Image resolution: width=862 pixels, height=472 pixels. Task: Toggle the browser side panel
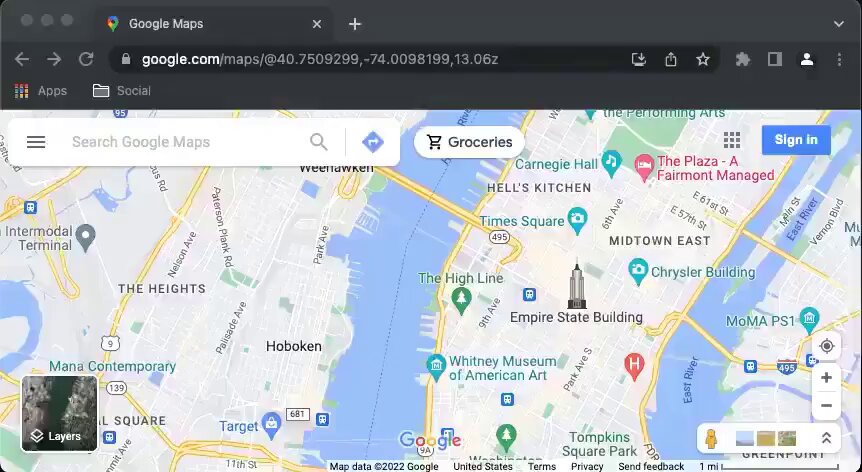[x=775, y=59]
